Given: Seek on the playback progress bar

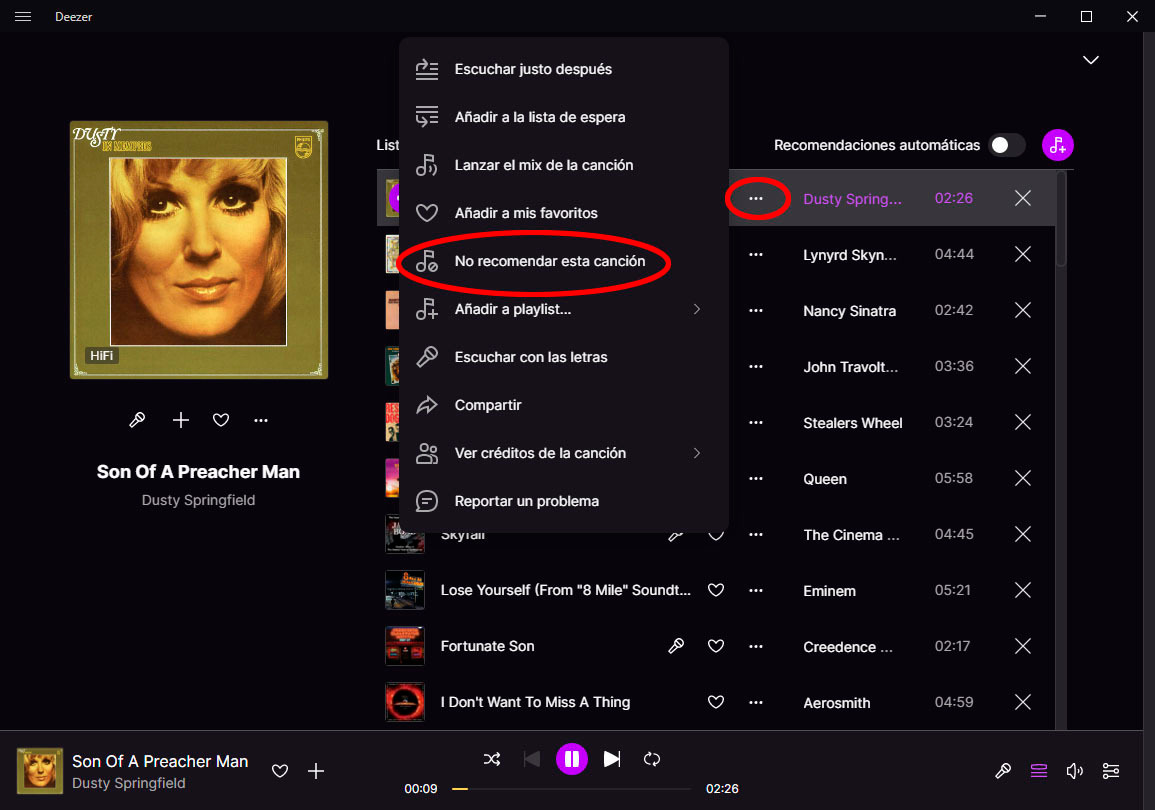Looking at the screenshot, I should (571, 789).
